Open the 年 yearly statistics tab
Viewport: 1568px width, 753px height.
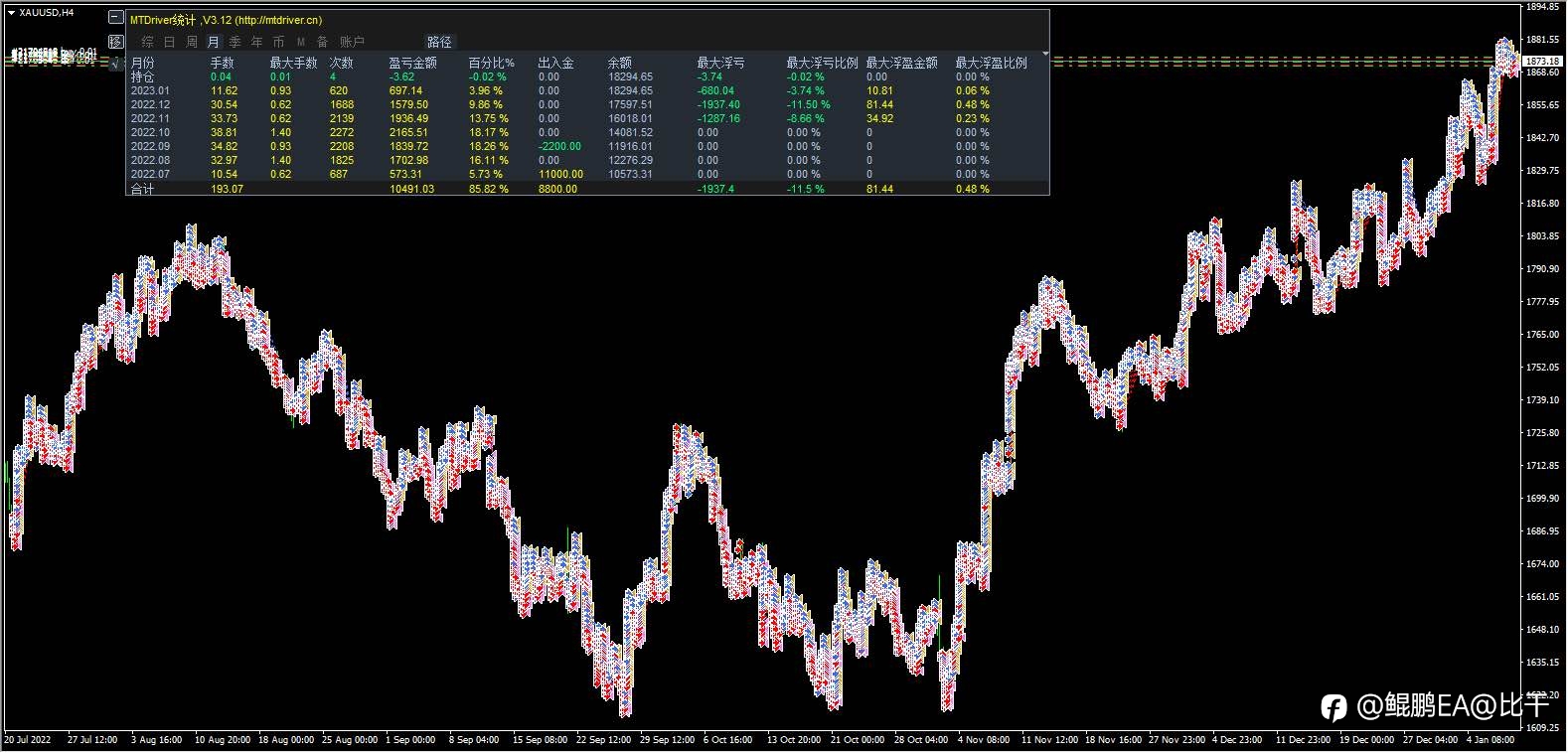(x=256, y=42)
